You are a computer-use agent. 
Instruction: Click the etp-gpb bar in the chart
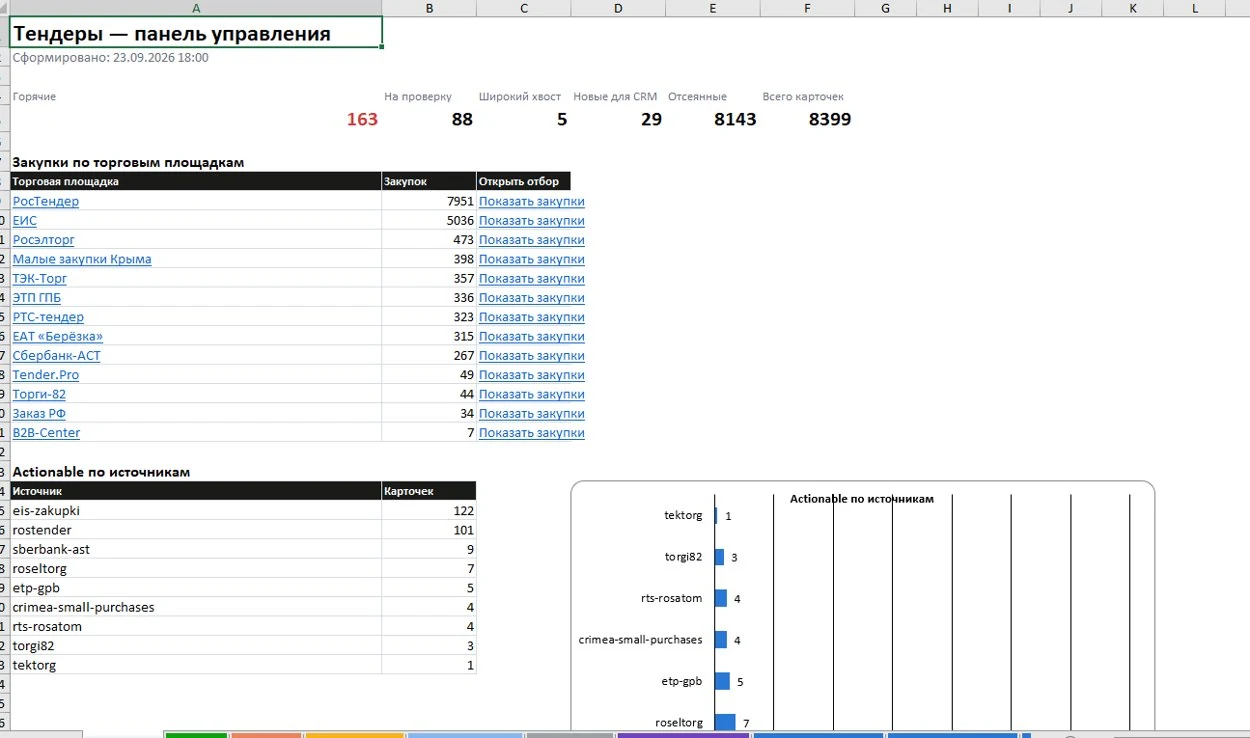722,681
